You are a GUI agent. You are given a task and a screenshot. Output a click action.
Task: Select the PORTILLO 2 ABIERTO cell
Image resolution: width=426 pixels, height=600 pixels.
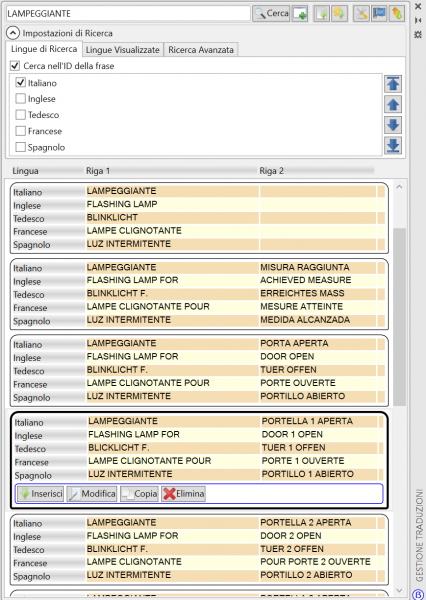pyautogui.click(x=318, y=575)
